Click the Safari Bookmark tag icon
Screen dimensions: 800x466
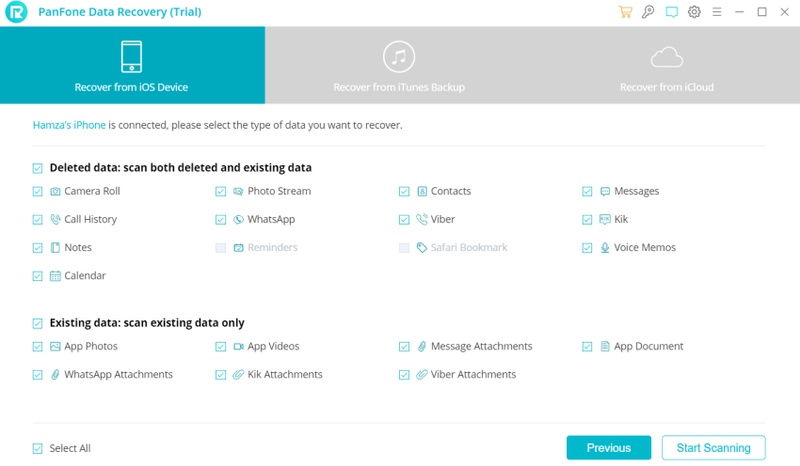pyautogui.click(x=422, y=248)
